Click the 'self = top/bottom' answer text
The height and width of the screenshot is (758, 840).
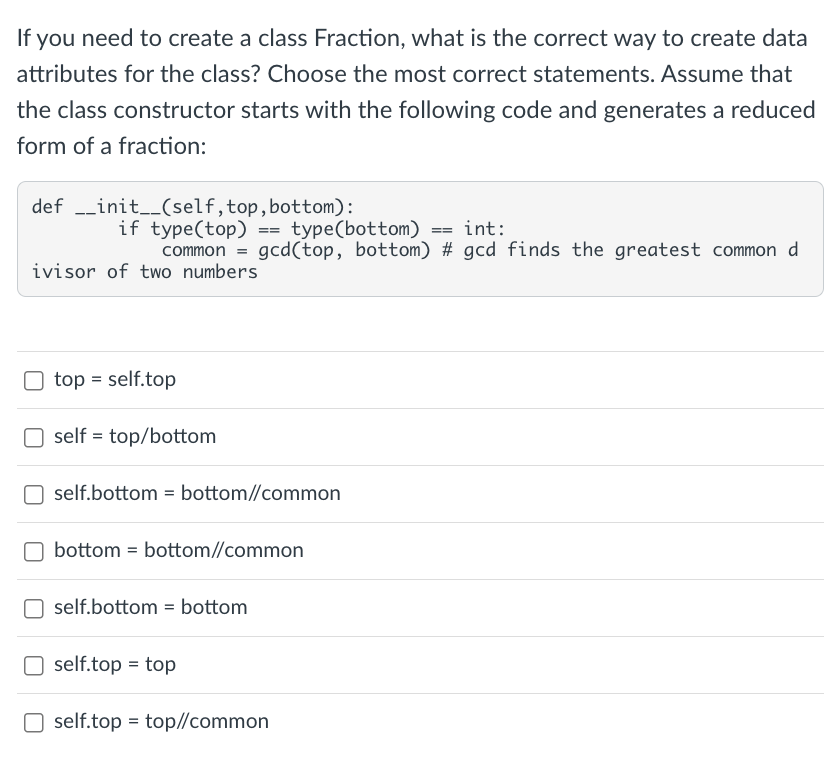[x=134, y=437]
